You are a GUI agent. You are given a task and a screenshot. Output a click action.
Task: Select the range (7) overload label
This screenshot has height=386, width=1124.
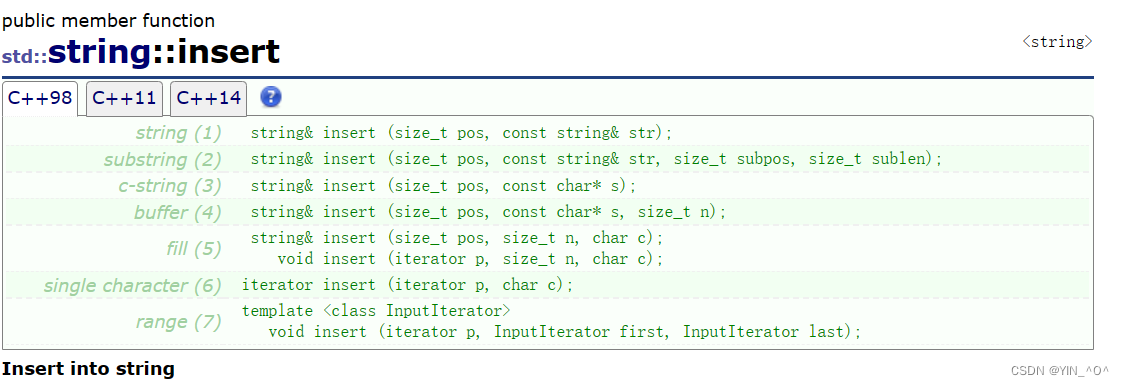click(178, 322)
